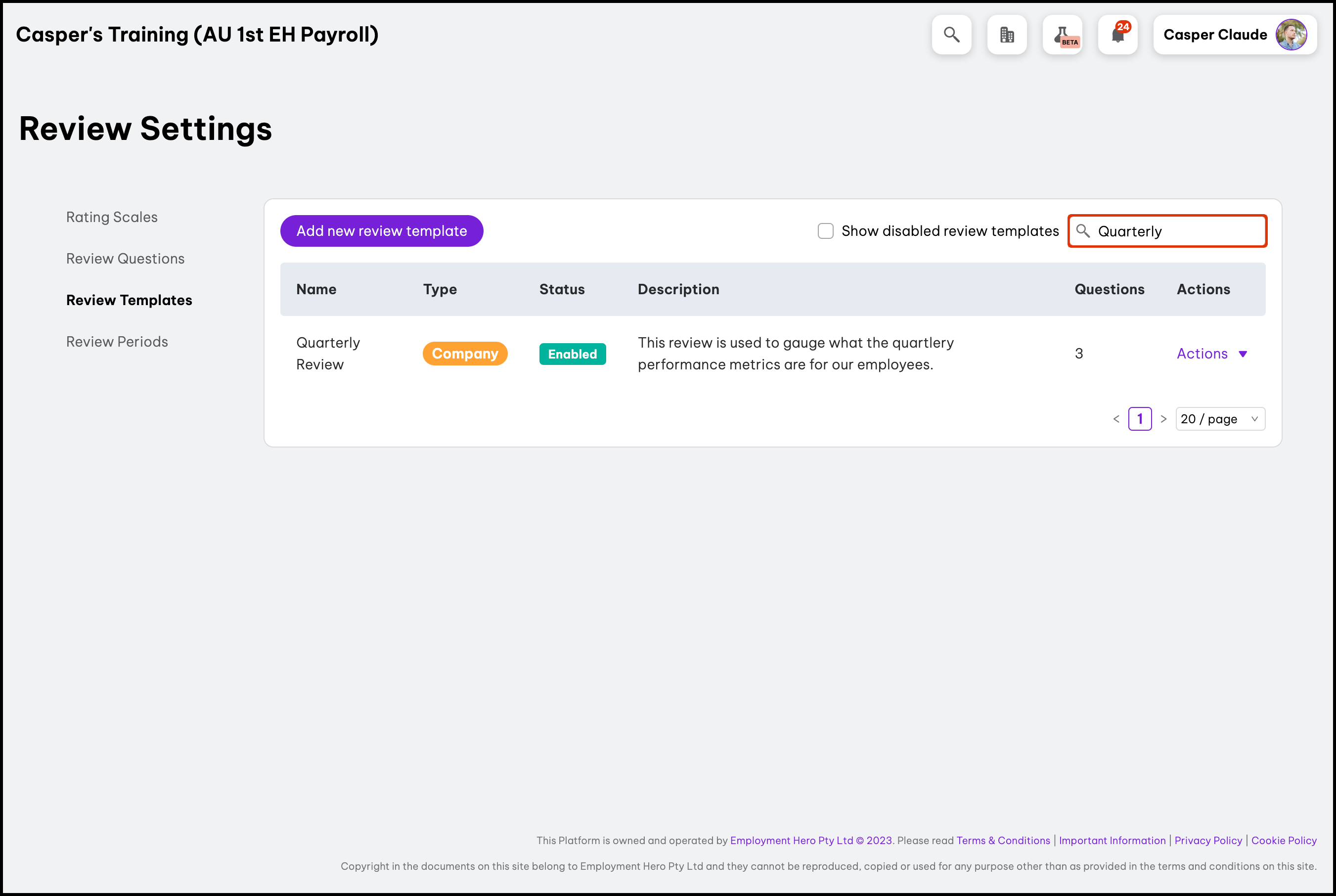
Task: Click the organisation building icon
Action: pyautogui.click(x=1007, y=35)
